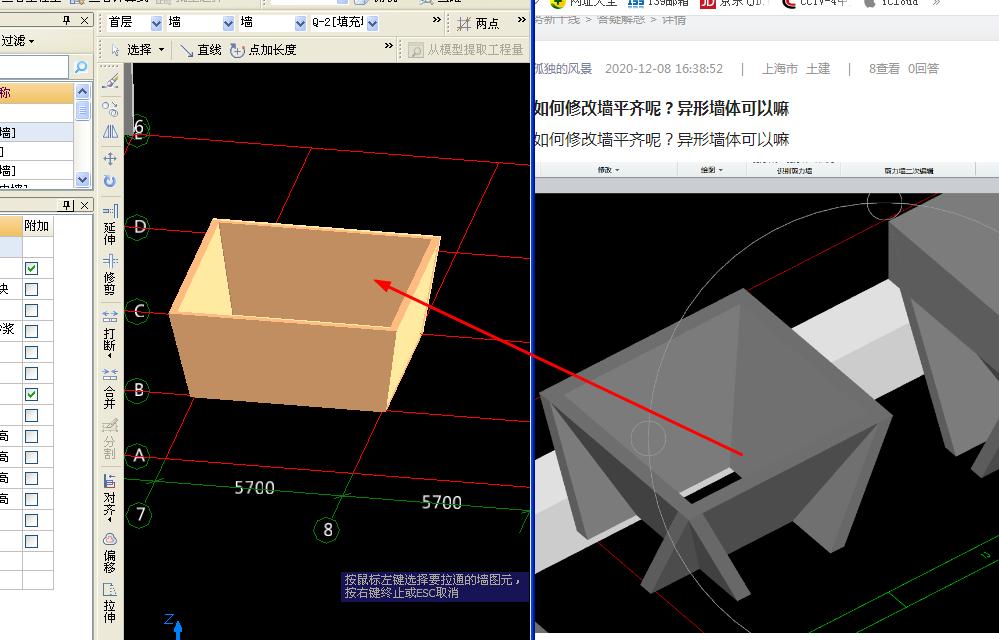This screenshot has width=999, height=640.
Task: Activate the 延伸 (extend) tool
Action: tap(110, 224)
